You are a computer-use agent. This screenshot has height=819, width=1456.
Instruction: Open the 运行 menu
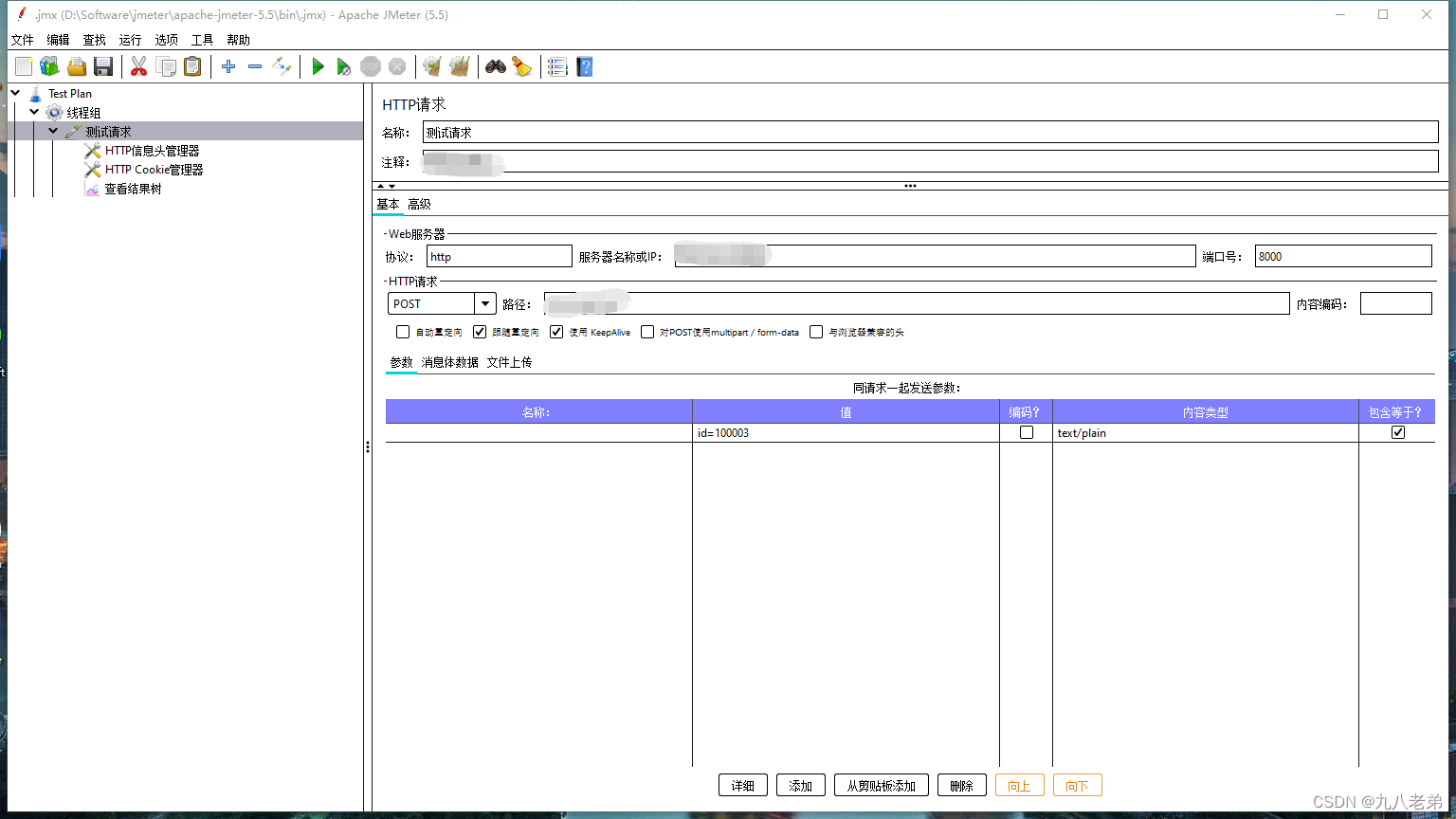point(130,40)
